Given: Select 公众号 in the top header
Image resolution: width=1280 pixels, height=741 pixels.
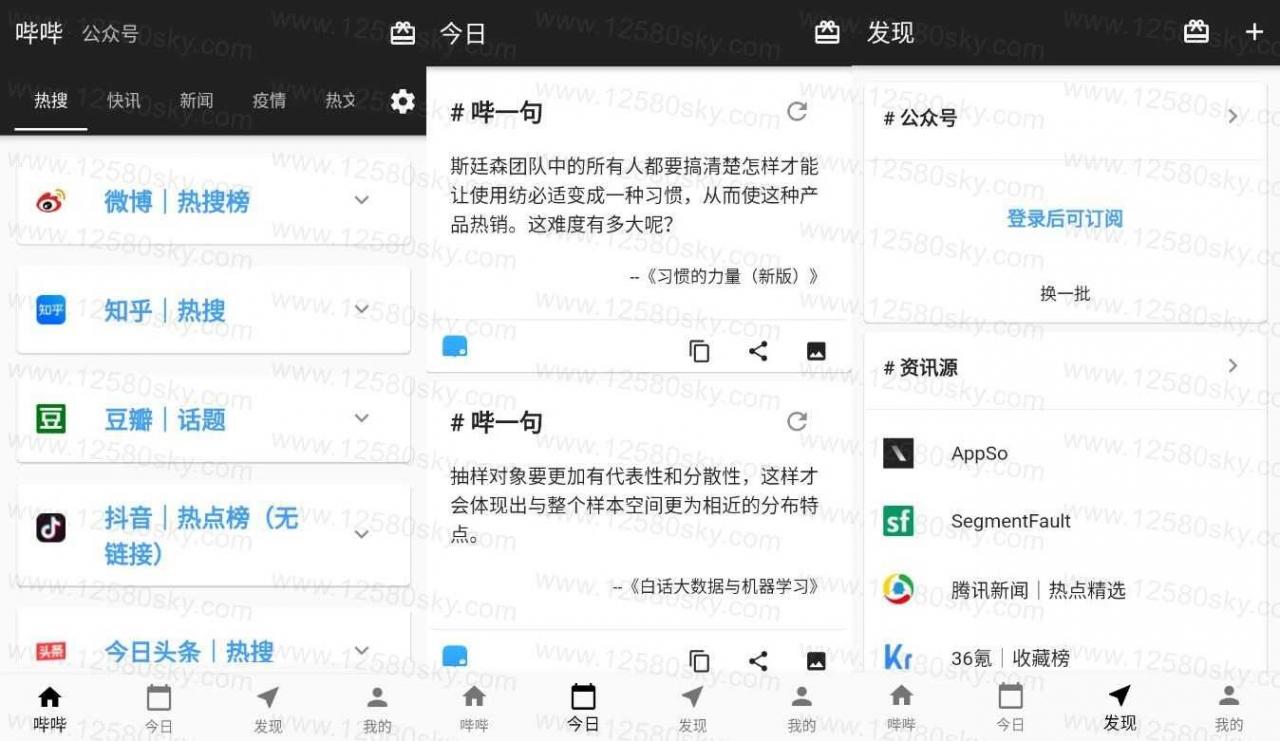Looking at the screenshot, I should pyautogui.click(x=110, y=34).
